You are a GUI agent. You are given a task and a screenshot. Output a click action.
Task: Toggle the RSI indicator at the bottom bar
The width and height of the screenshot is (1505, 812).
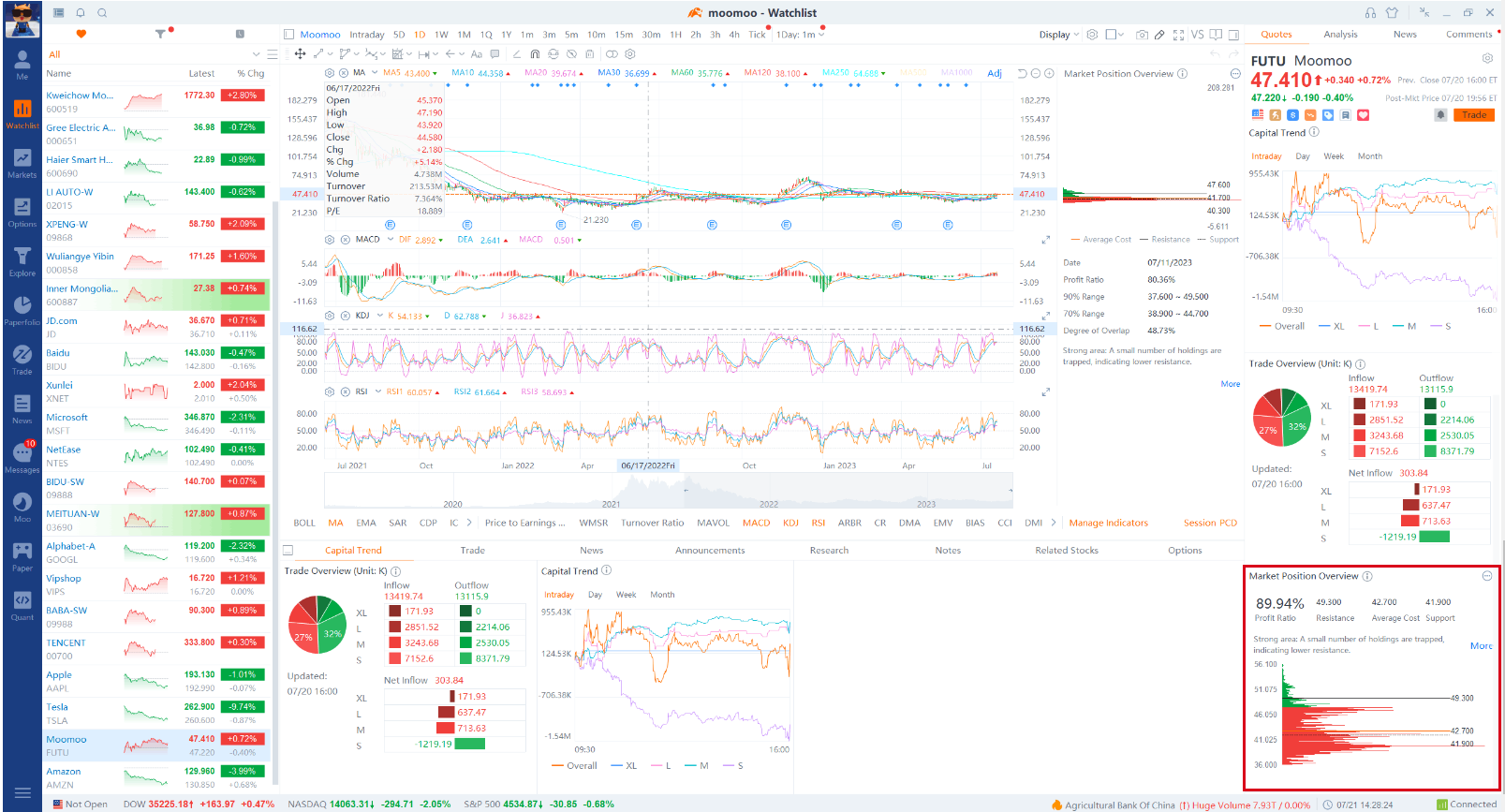819,523
